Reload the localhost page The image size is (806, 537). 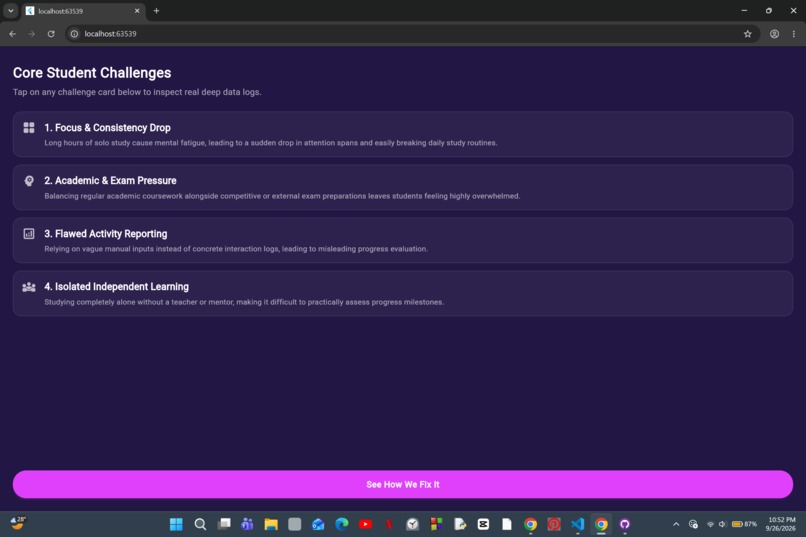coord(51,34)
